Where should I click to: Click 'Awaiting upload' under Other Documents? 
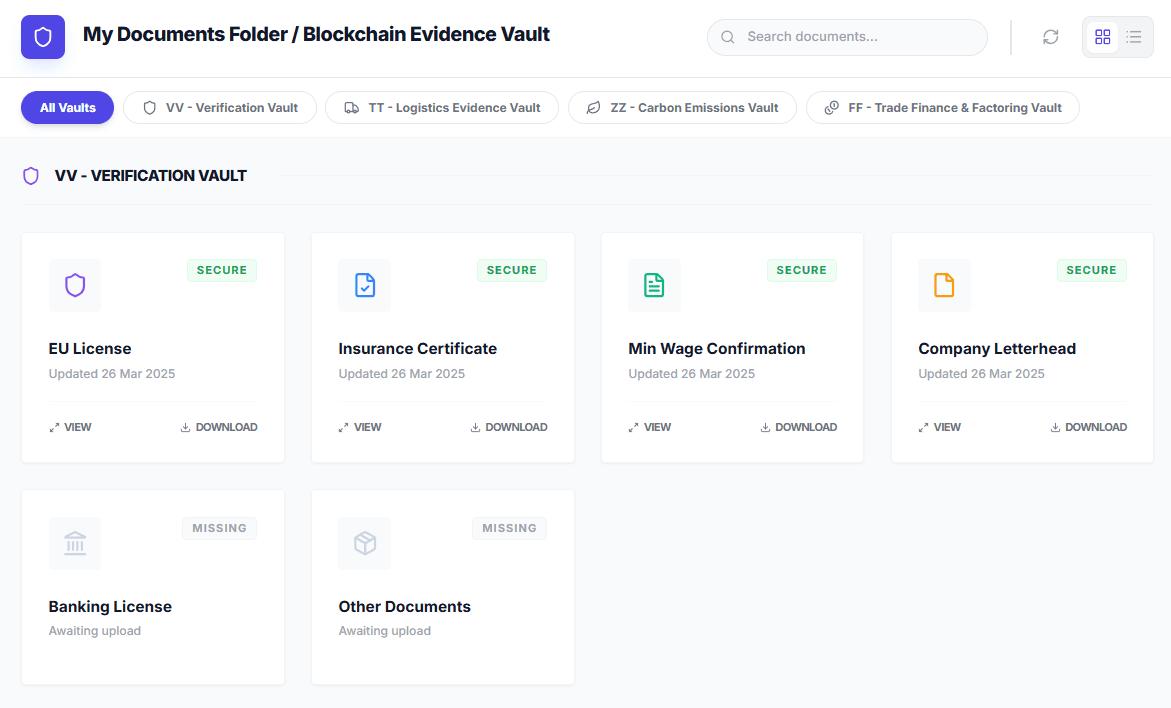tap(385, 631)
